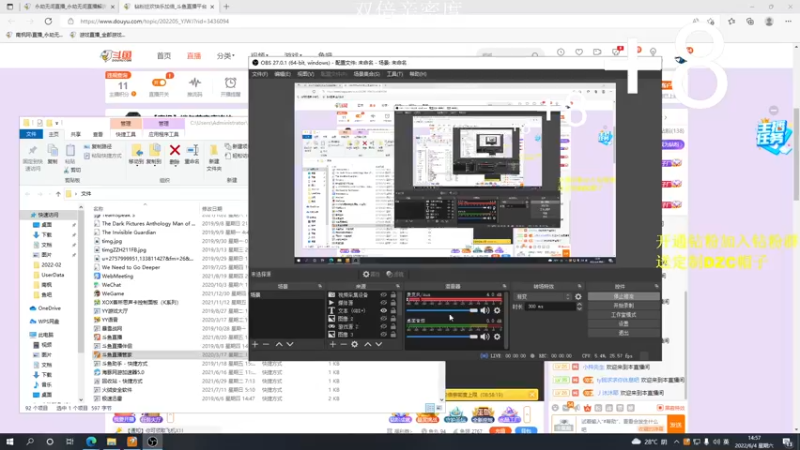The image size is (800, 450).
Task: Open the category dropdown on Douyu nav bar
Action: pos(226,56)
